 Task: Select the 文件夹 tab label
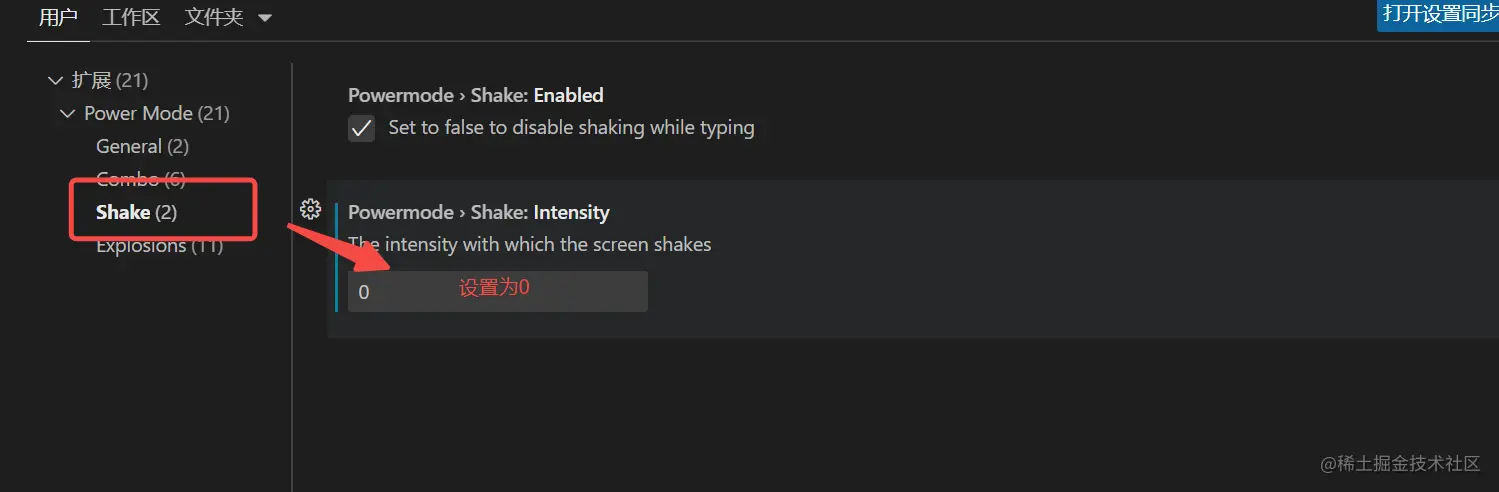[x=214, y=18]
